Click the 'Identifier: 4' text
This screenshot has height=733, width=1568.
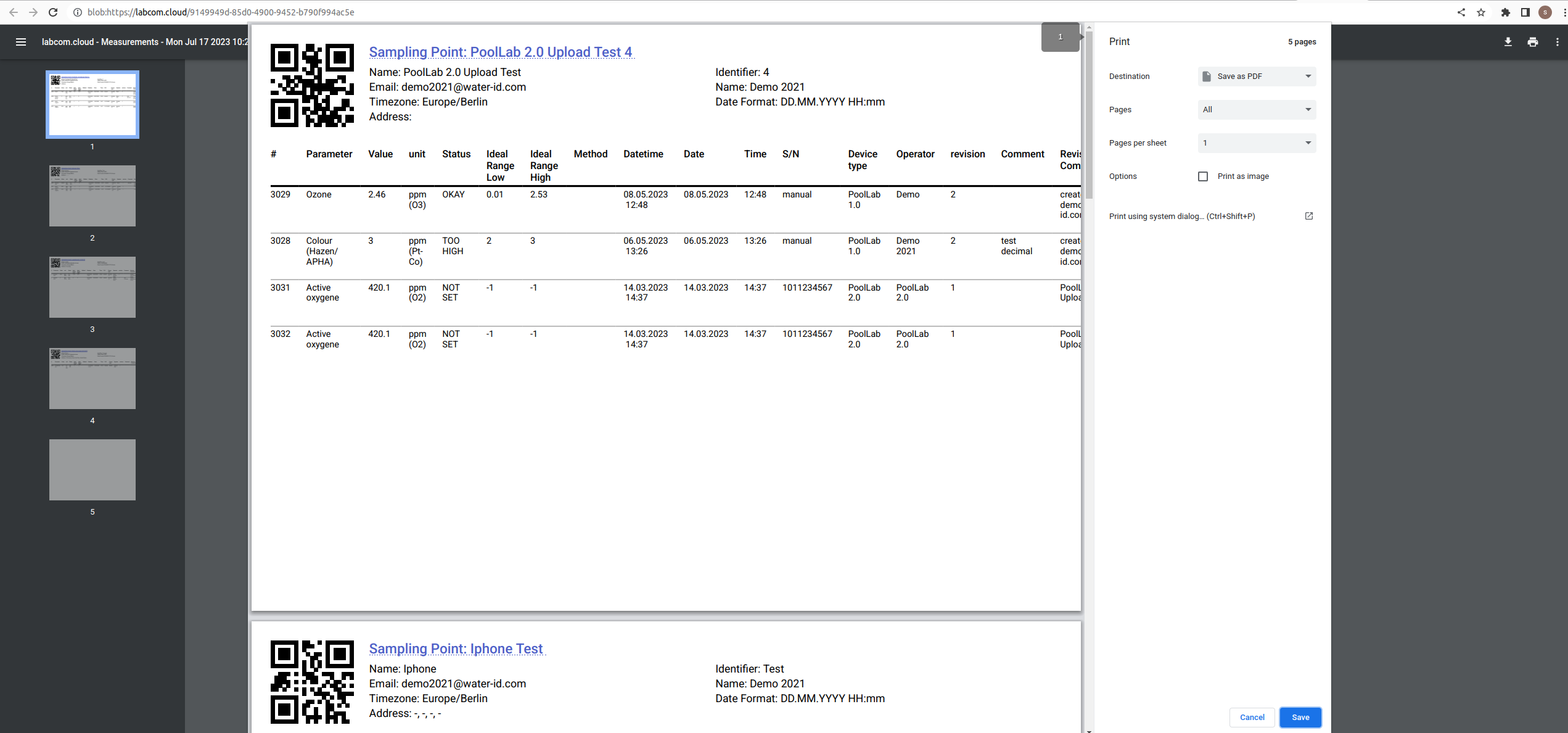point(742,72)
